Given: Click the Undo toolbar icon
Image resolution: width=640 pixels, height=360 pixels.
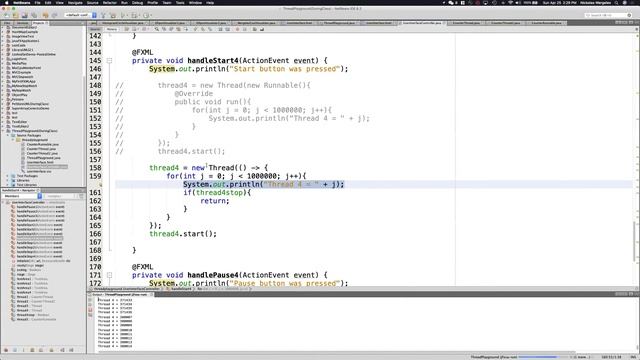Looking at the screenshot, I should [45, 15].
